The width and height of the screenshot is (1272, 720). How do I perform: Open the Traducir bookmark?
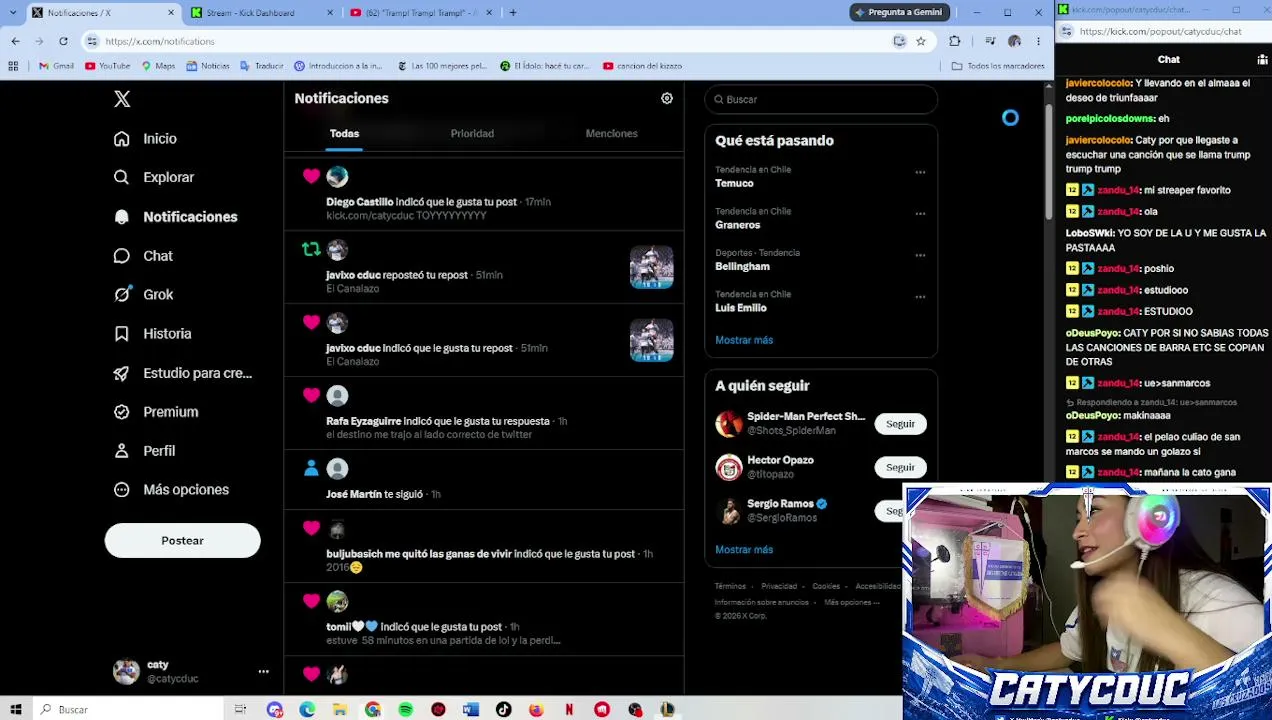click(x=262, y=66)
